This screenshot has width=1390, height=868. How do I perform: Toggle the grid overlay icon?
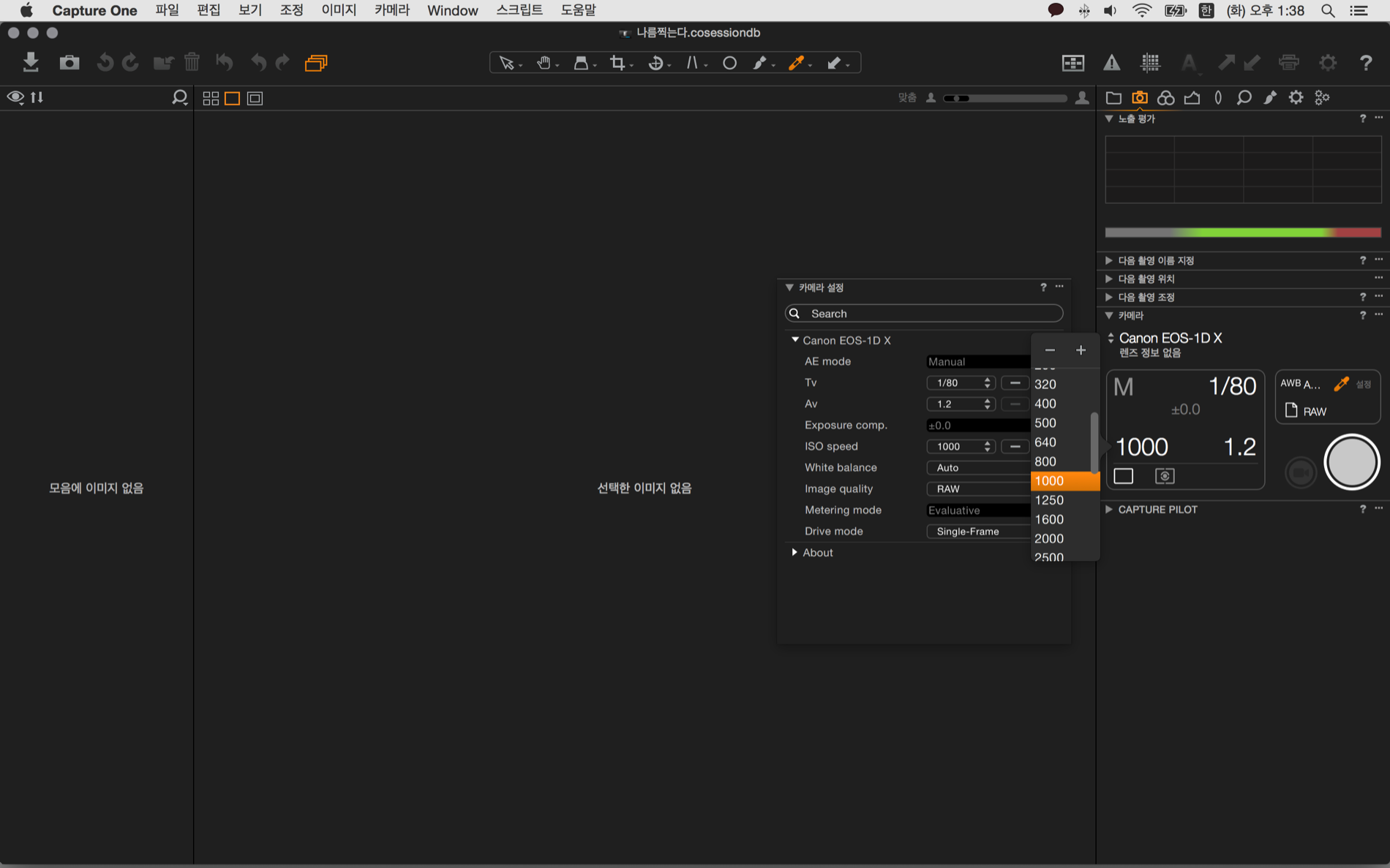[1150, 63]
